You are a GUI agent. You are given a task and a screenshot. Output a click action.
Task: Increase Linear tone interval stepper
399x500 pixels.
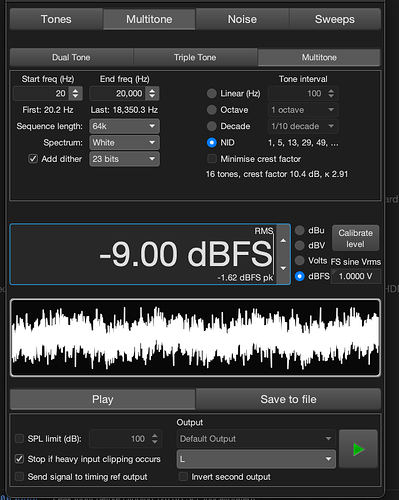(x=331, y=90)
